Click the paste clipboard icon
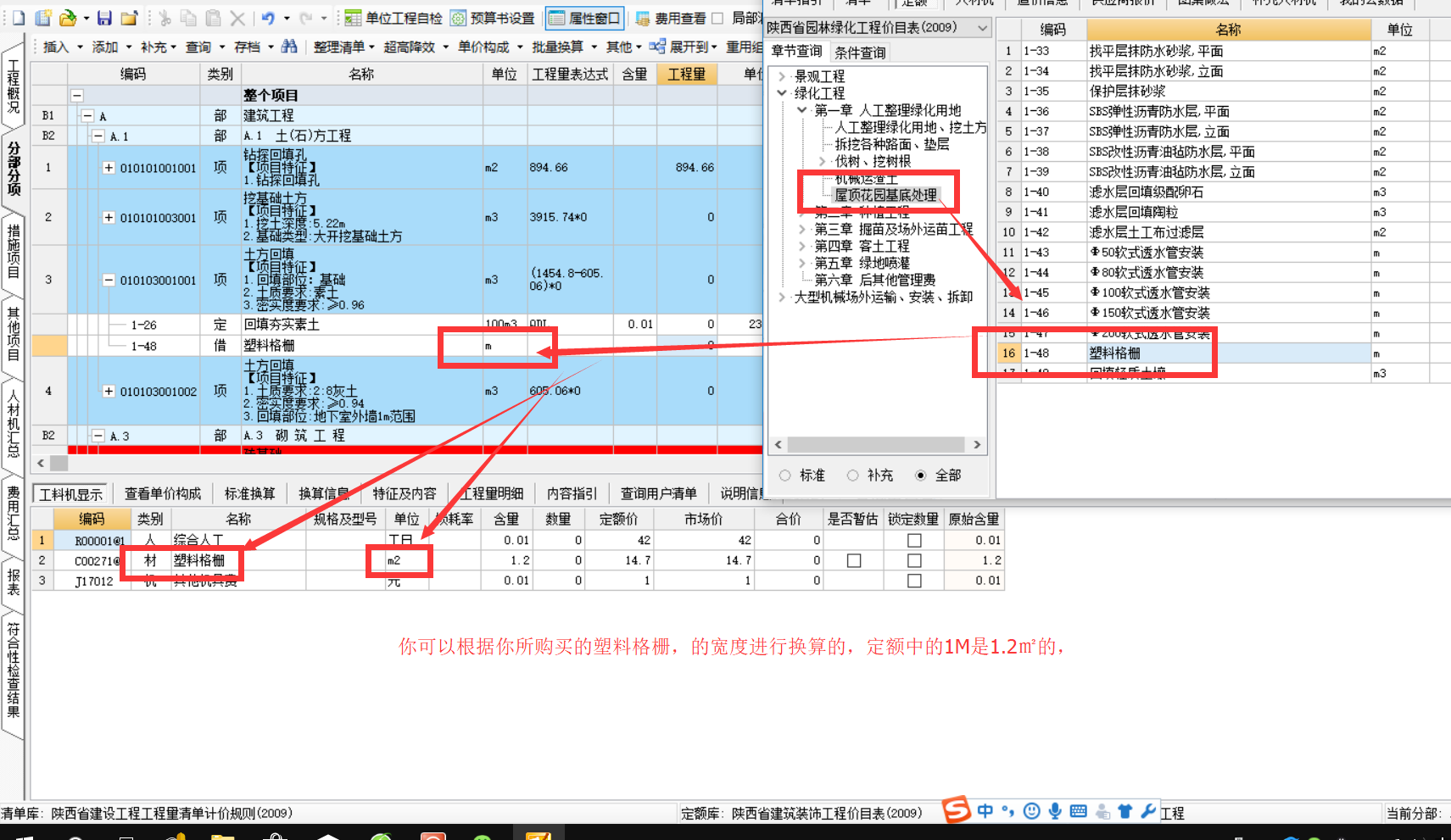Screen dimensions: 1451x840 [x=214, y=18]
